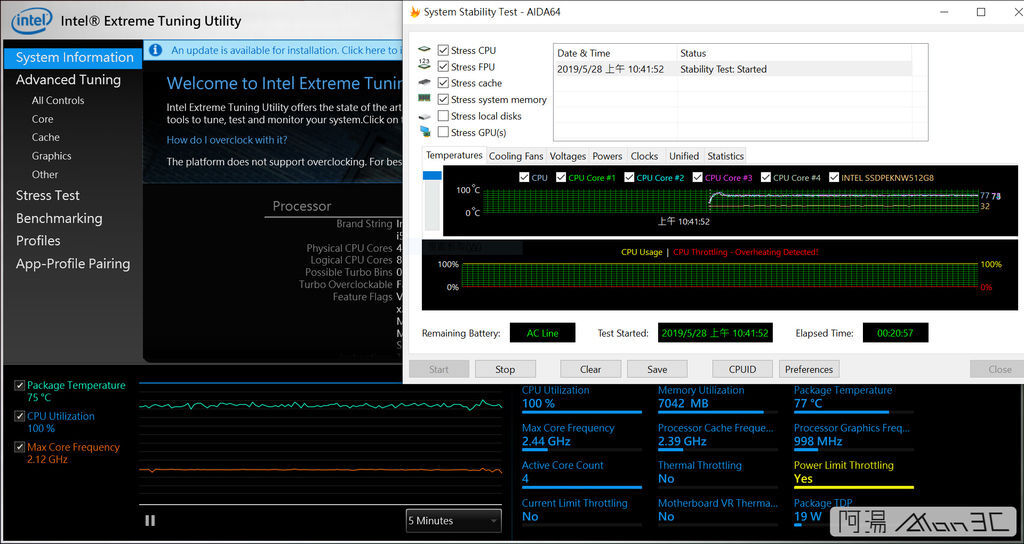1024x544 pixels.
Task: Click the Power Limit Throttling Yes value
Action: coord(803,479)
